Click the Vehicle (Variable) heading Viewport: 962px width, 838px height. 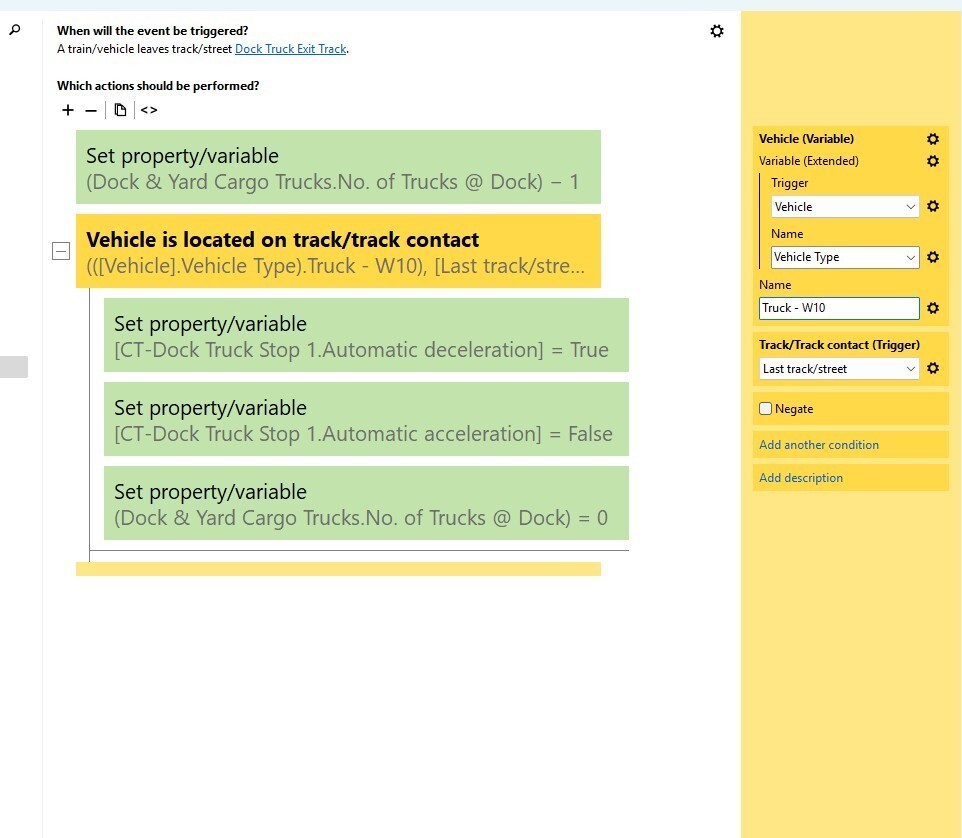(x=806, y=139)
